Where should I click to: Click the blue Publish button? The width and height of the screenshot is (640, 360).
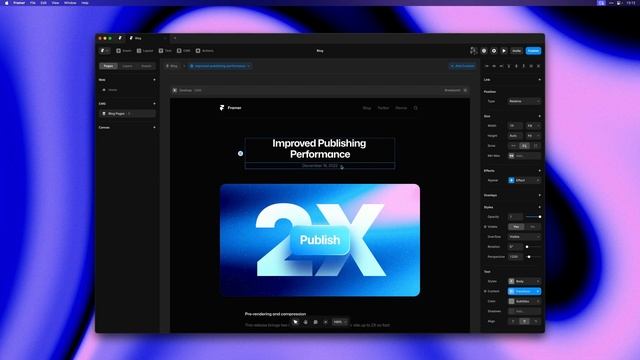pyautogui.click(x=533, y=51)
